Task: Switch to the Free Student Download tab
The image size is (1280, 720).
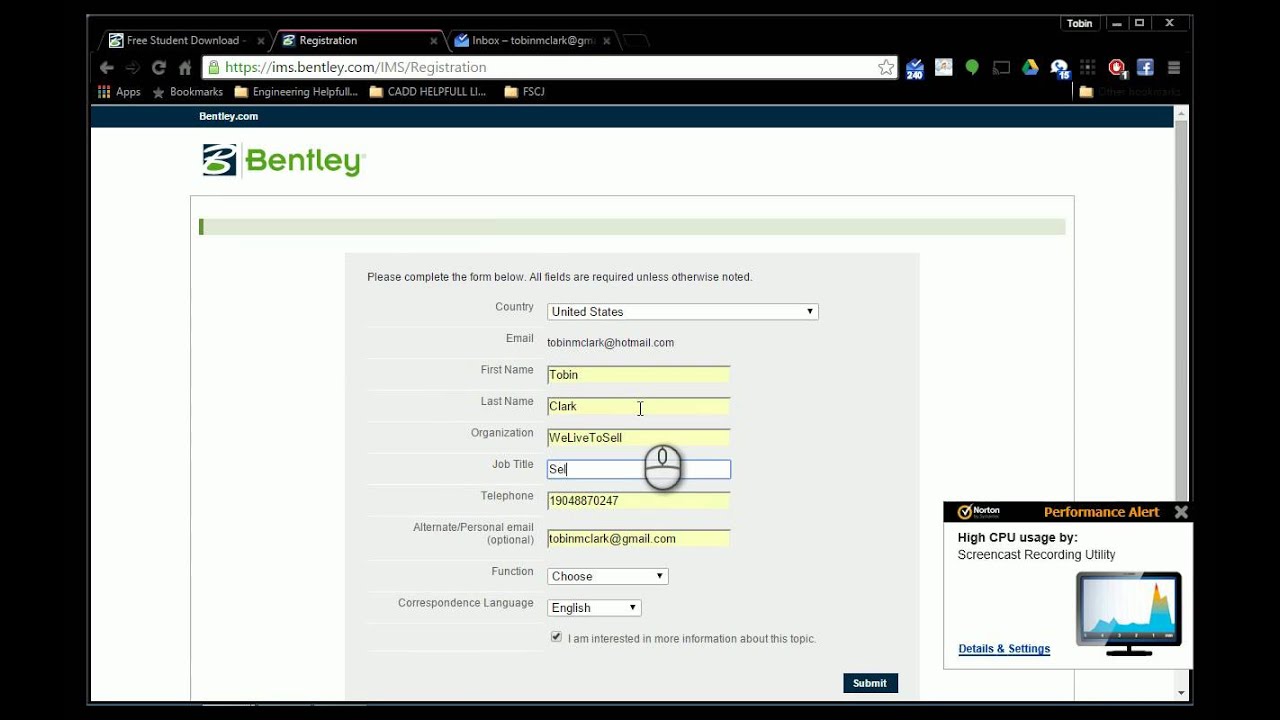Action: pos(183,41)
